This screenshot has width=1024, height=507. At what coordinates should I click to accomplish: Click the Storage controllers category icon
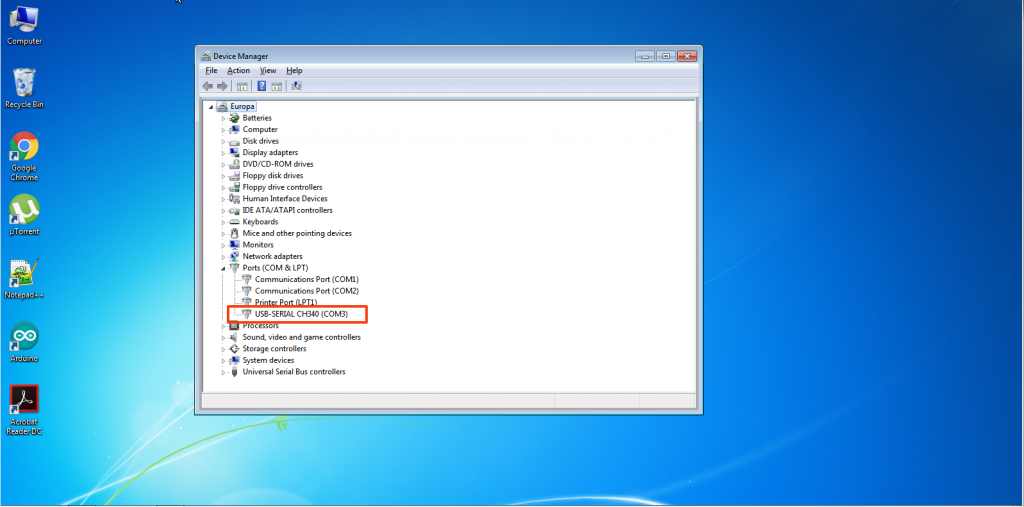234,348
